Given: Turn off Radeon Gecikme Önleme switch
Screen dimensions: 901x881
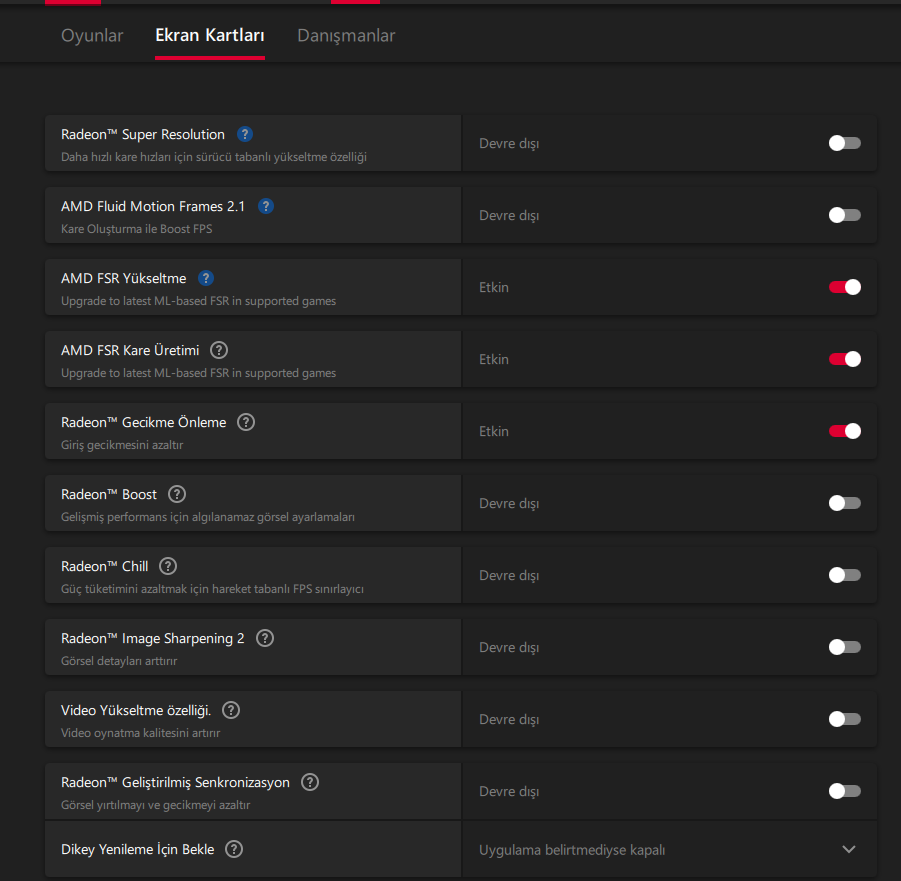Looking at the screenshot, I should pyautogui.click(x=845, y=431).
